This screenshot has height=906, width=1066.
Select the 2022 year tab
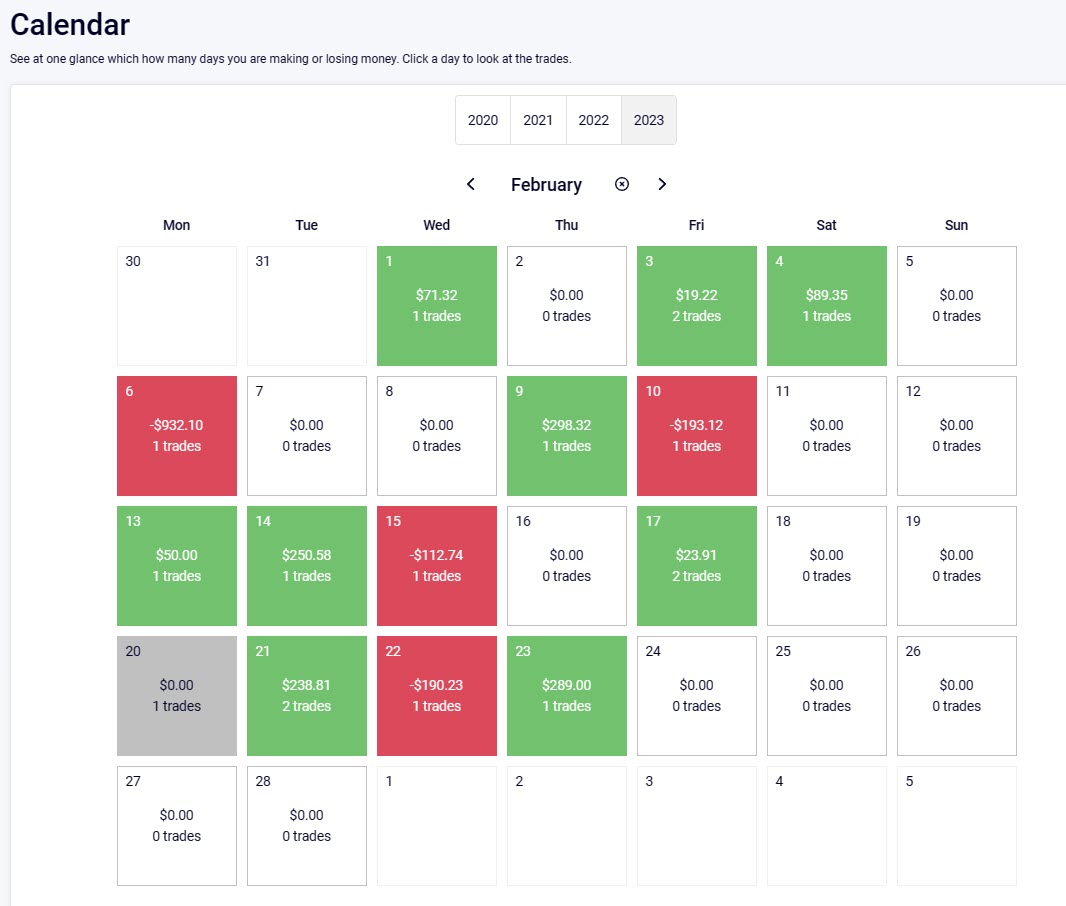[593, 119]
